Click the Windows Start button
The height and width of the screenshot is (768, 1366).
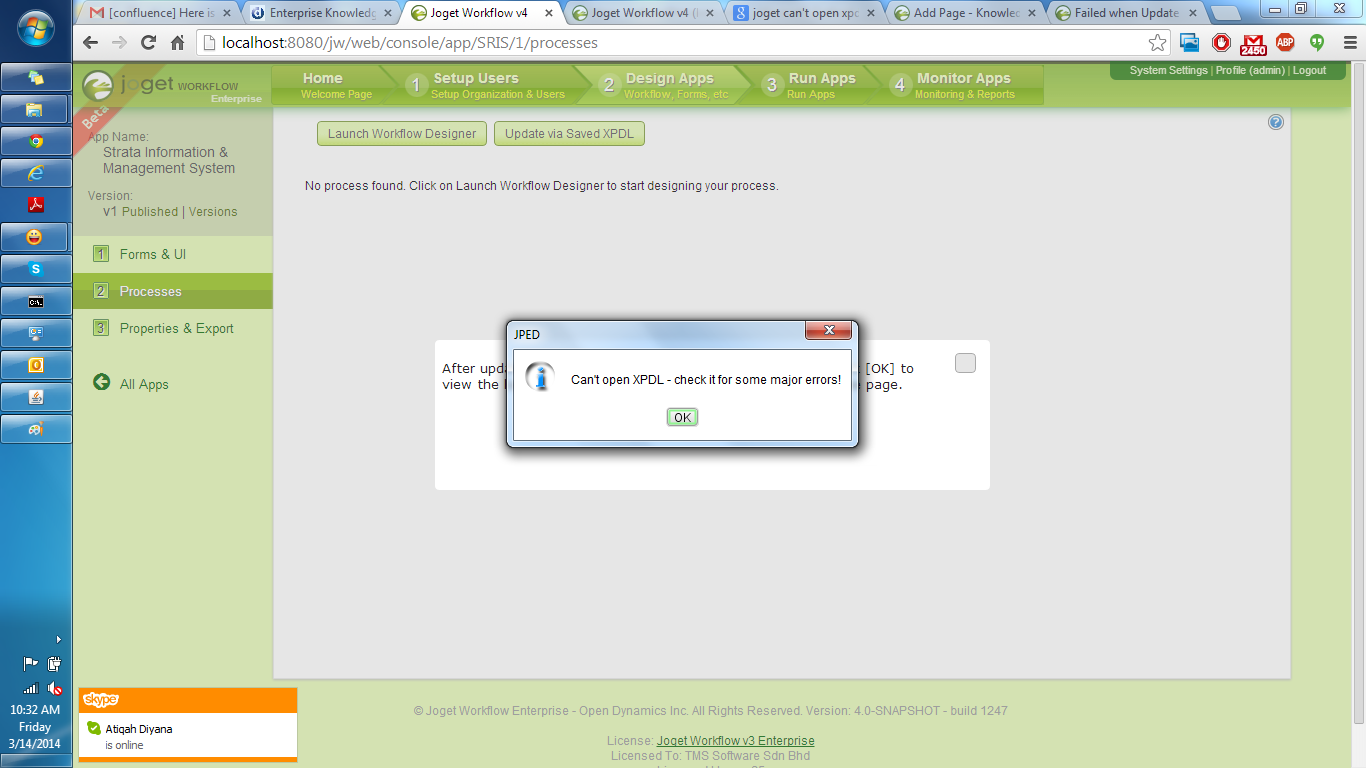(36, 29)
